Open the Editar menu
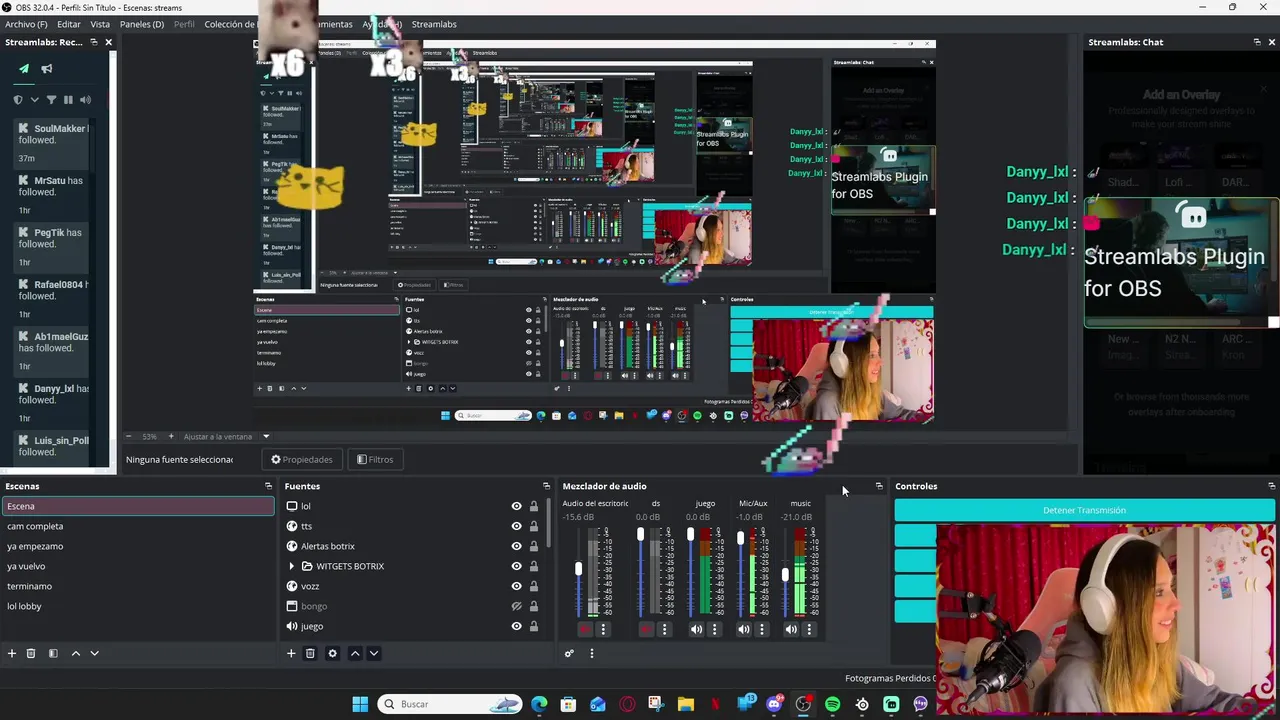1280x720 pixels. coord(69,24)
